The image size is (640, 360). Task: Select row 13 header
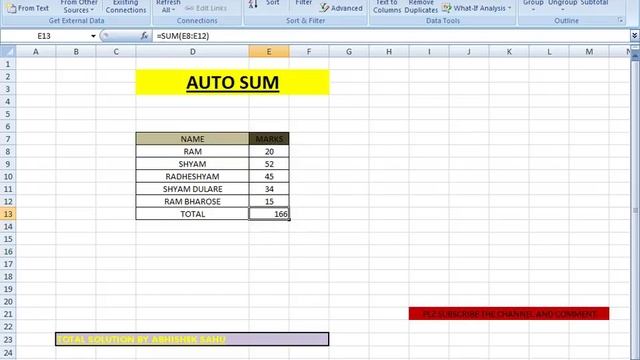tap(8, 214)
